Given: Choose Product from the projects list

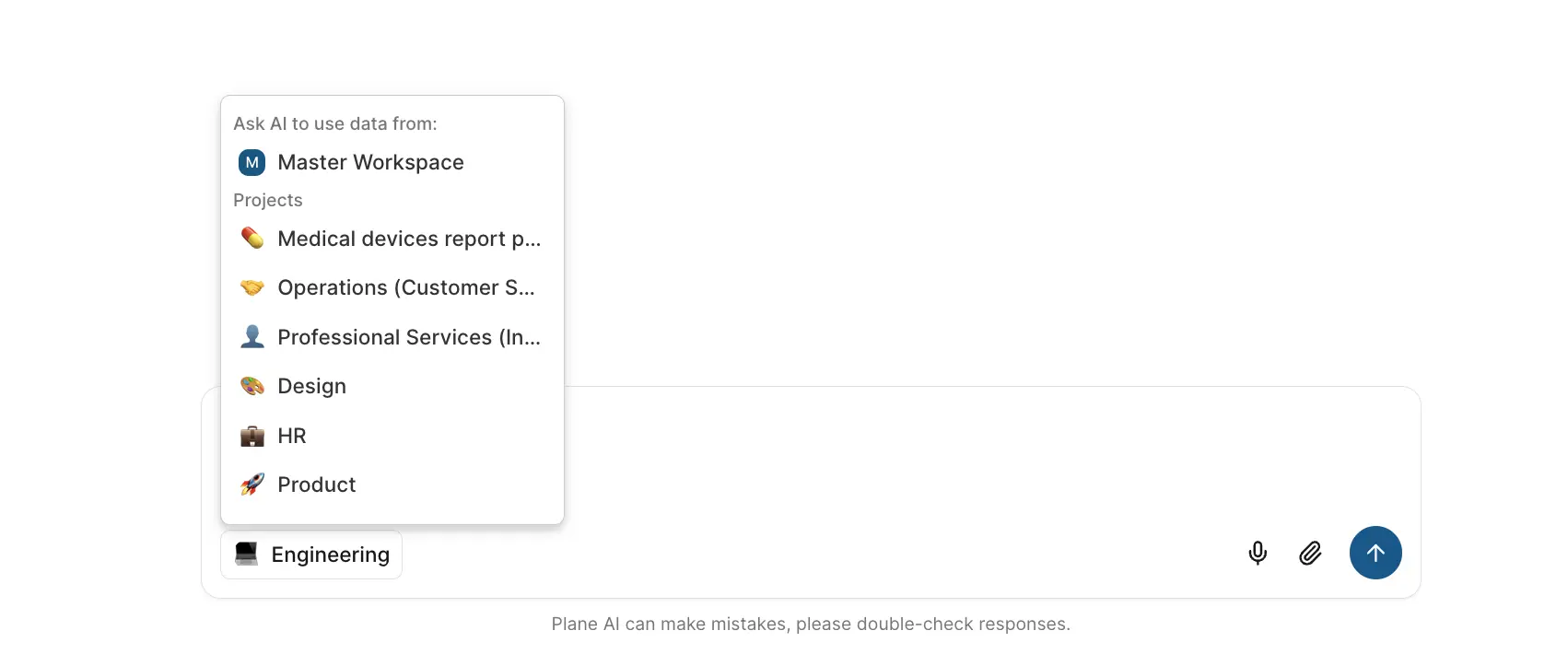Looking at the screenshot, I should coord(317,485).
